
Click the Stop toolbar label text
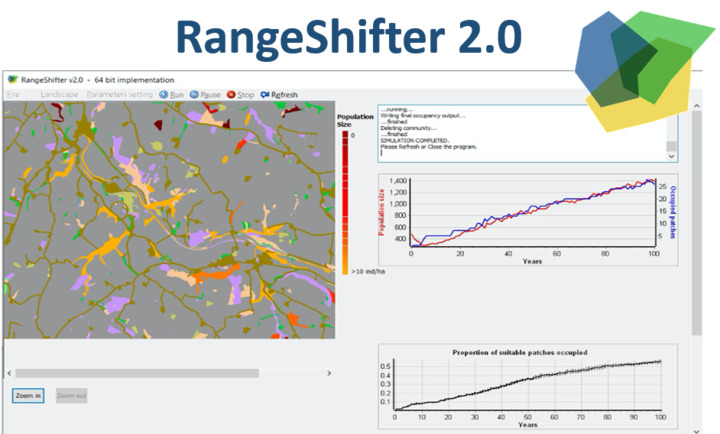click(246, 95)
